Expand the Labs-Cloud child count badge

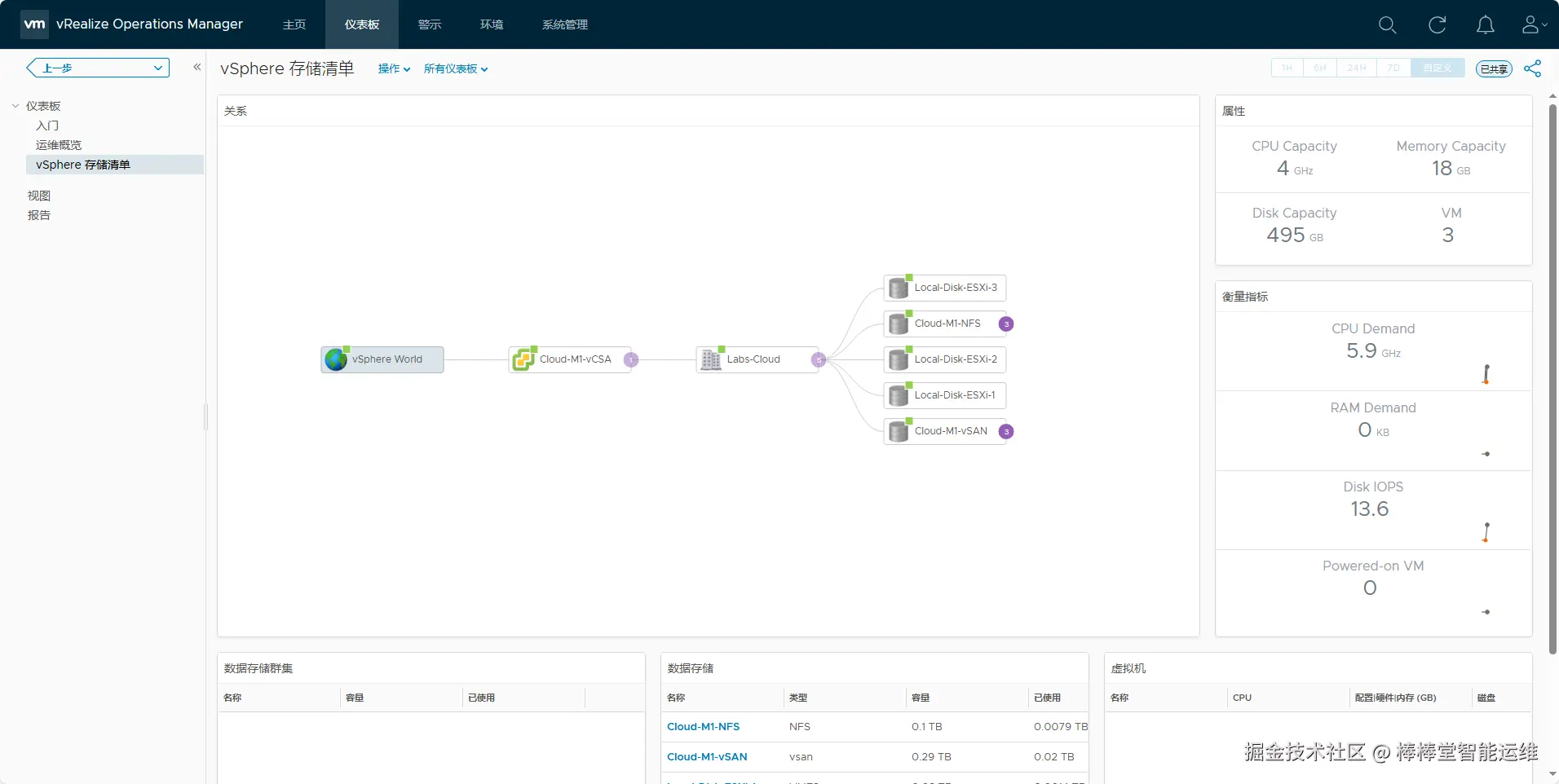coord(819,359)
